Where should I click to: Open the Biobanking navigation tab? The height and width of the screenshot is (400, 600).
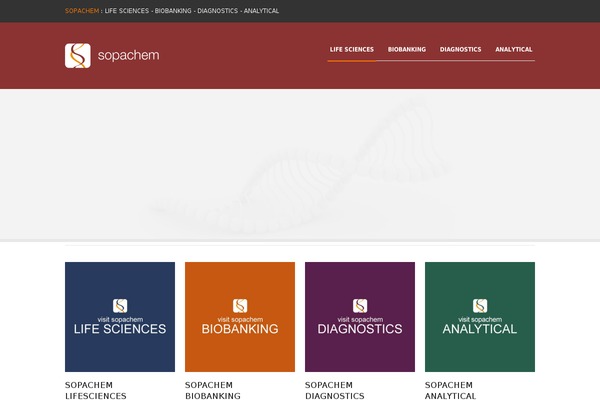pyautogui.click(x=407, y=49)
